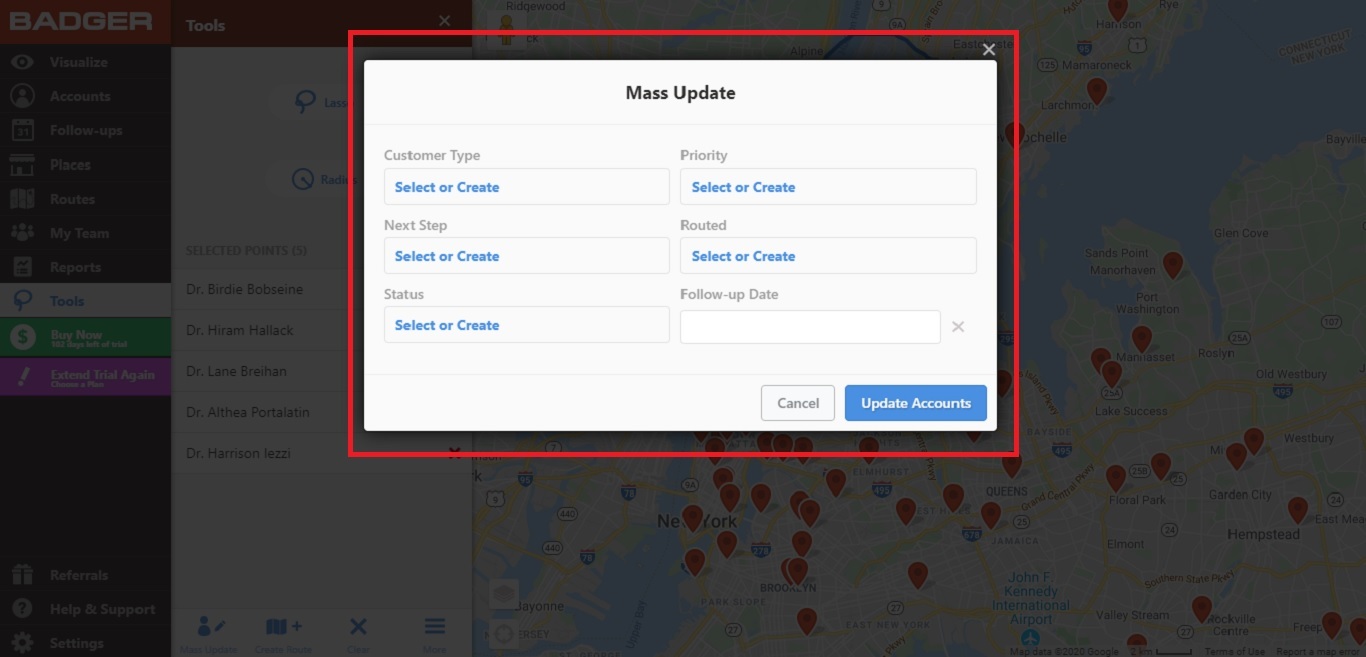
Task: Close the Mass Update dialog
Action: [x=989, y=50]
